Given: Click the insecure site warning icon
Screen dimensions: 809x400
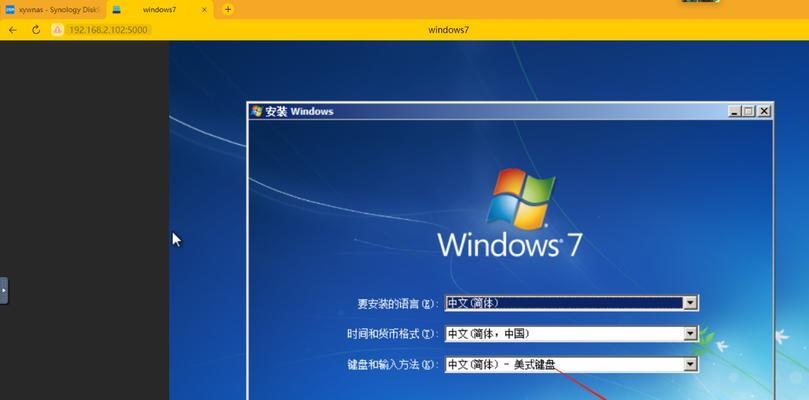Looking at the screenshot, I should pos(57,30).
